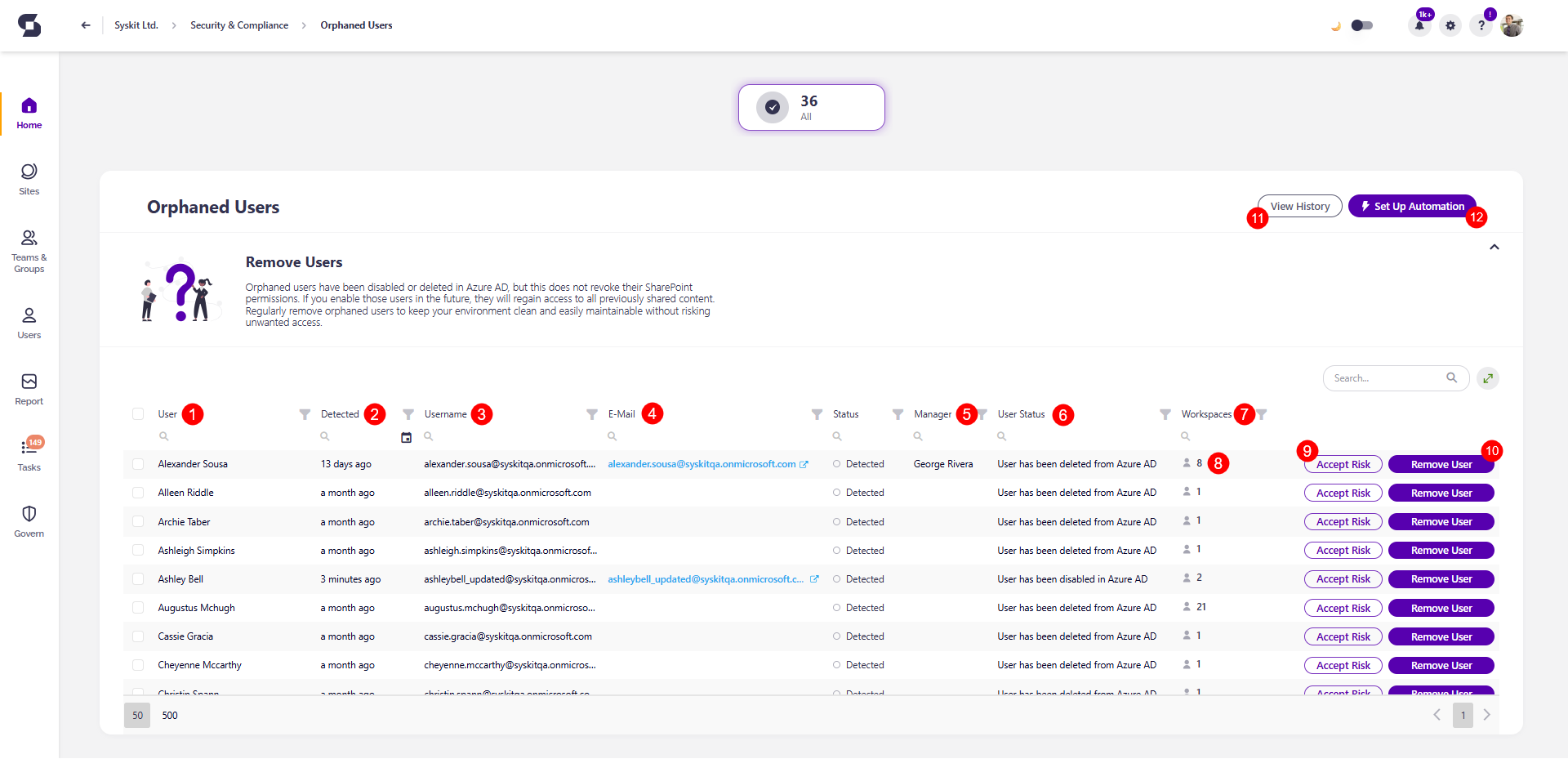1568x759 pixels.
Task: Open the Users section in sidebar
Action: coord(29,320)
